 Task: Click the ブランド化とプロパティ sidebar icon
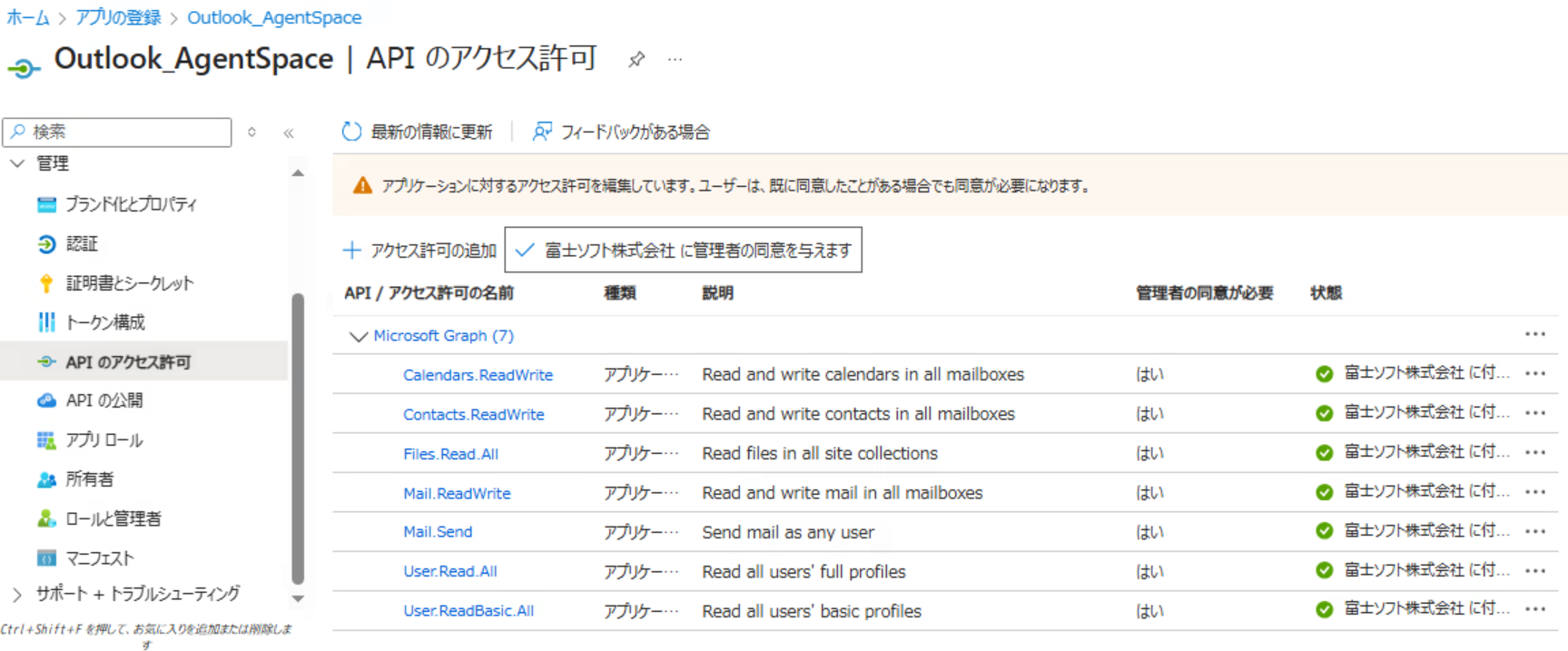[x=46, y=204]
